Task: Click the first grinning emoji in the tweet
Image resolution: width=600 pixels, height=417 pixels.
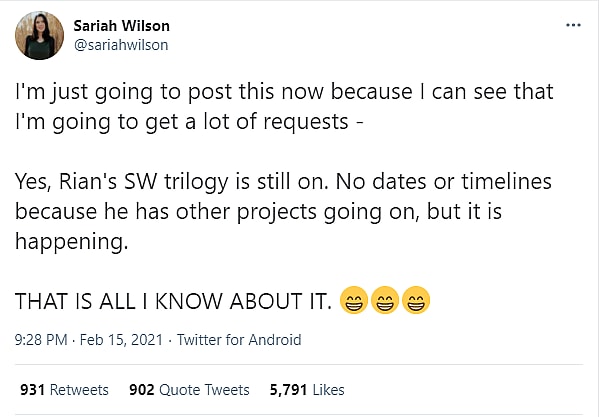Action: coord(352,297)
